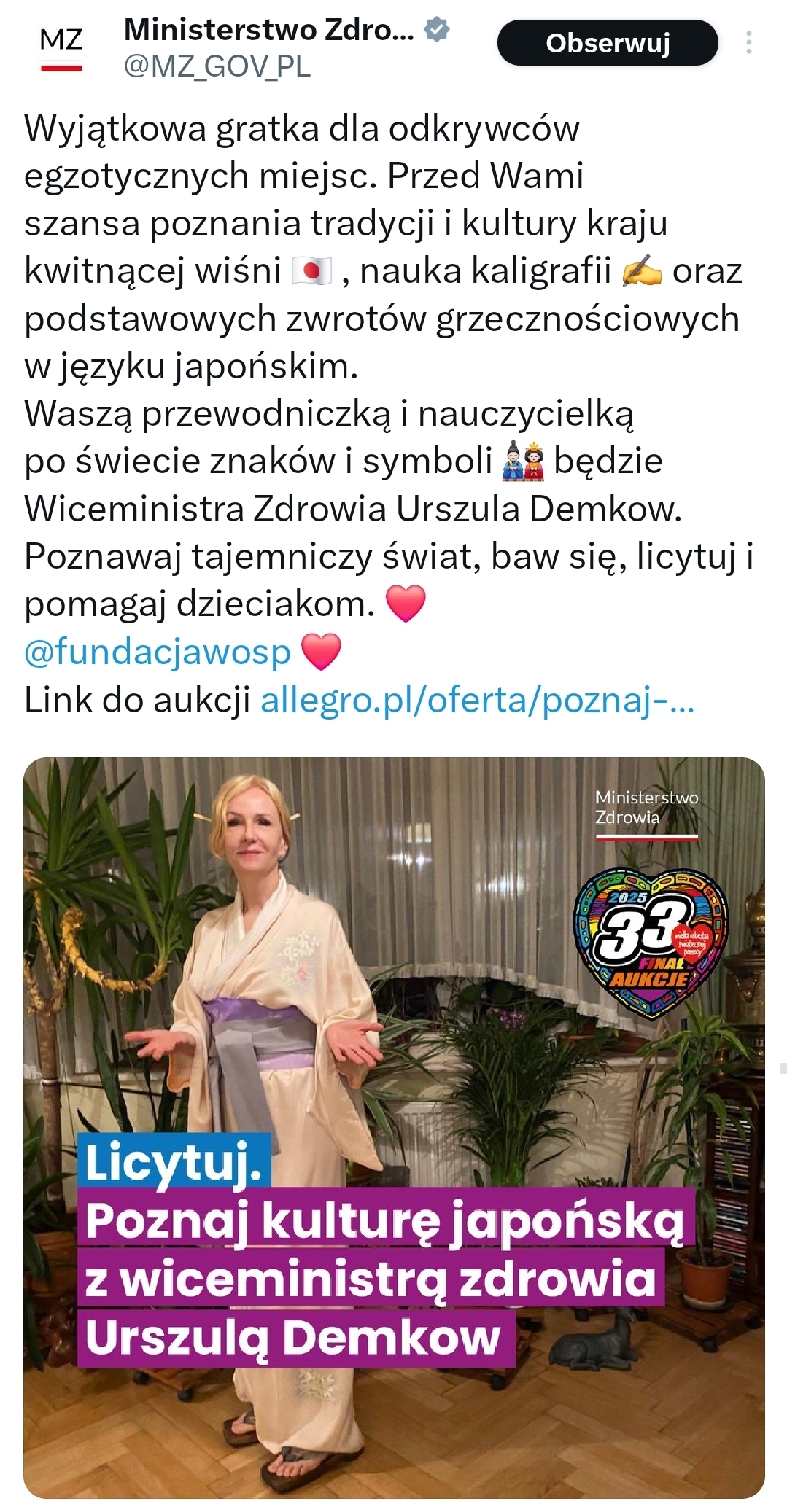Tap the verified badge next to the name
787x1512 pixels.
click(x=437, y=30)
